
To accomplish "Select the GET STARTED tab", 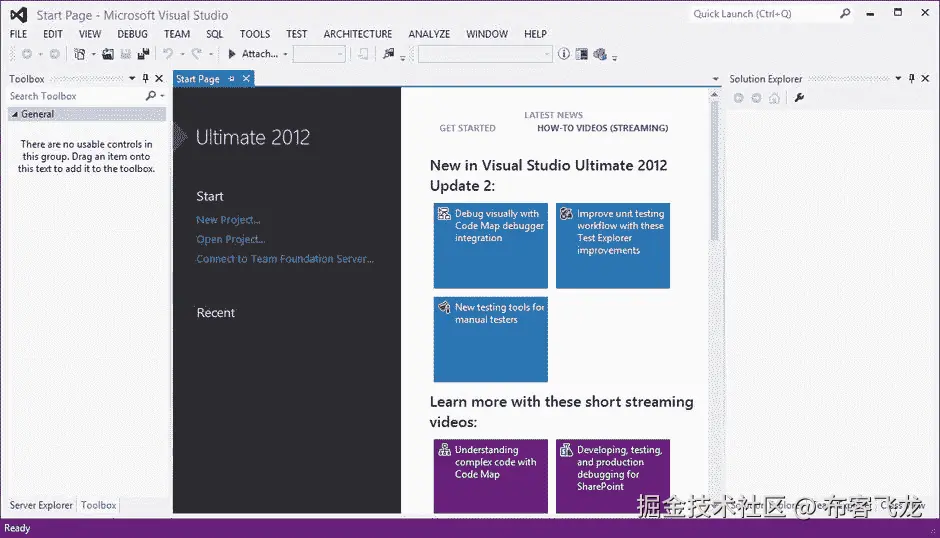I will [468, 128].
